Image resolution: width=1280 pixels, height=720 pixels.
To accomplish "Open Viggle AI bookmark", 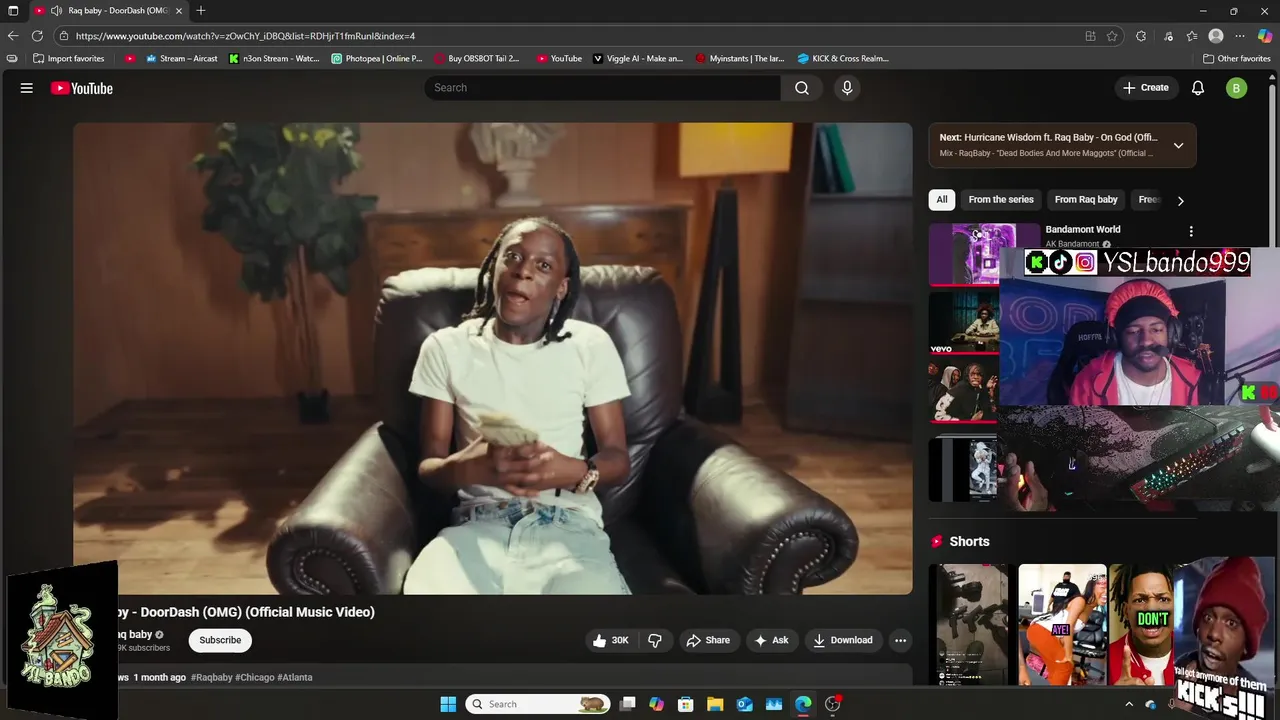I will coord(638,58).
